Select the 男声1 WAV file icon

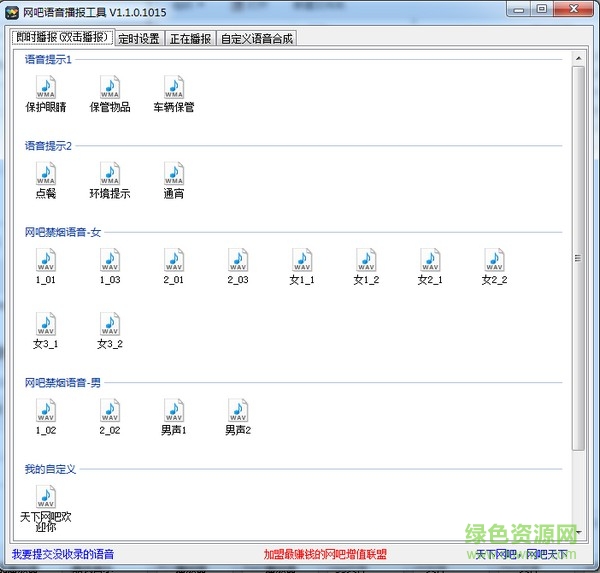coord(174,410)
